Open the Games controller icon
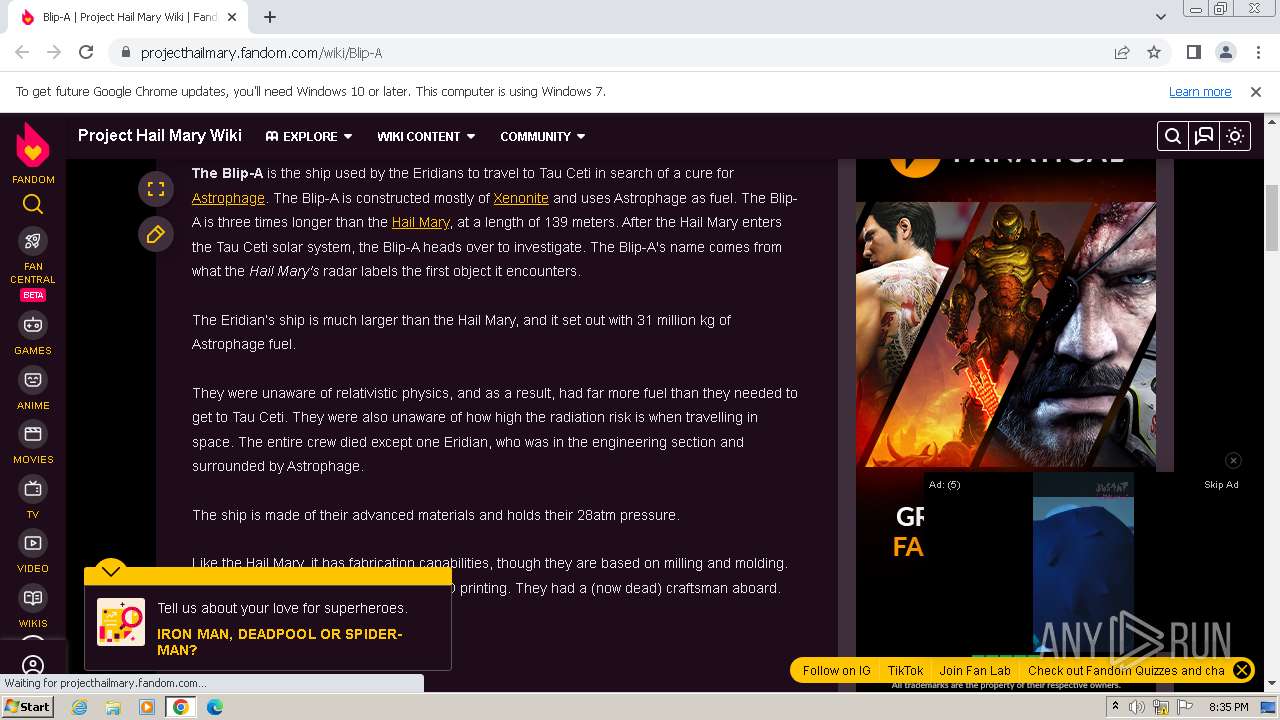The width and height of the screenshot is (1280, 720). (33, 325)
